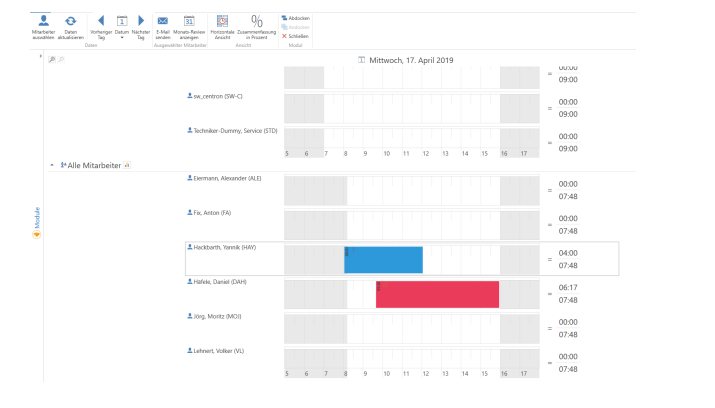Jump to next day with Nächster Tag
The width and height of the screenshot is (715, 408).
141,21
